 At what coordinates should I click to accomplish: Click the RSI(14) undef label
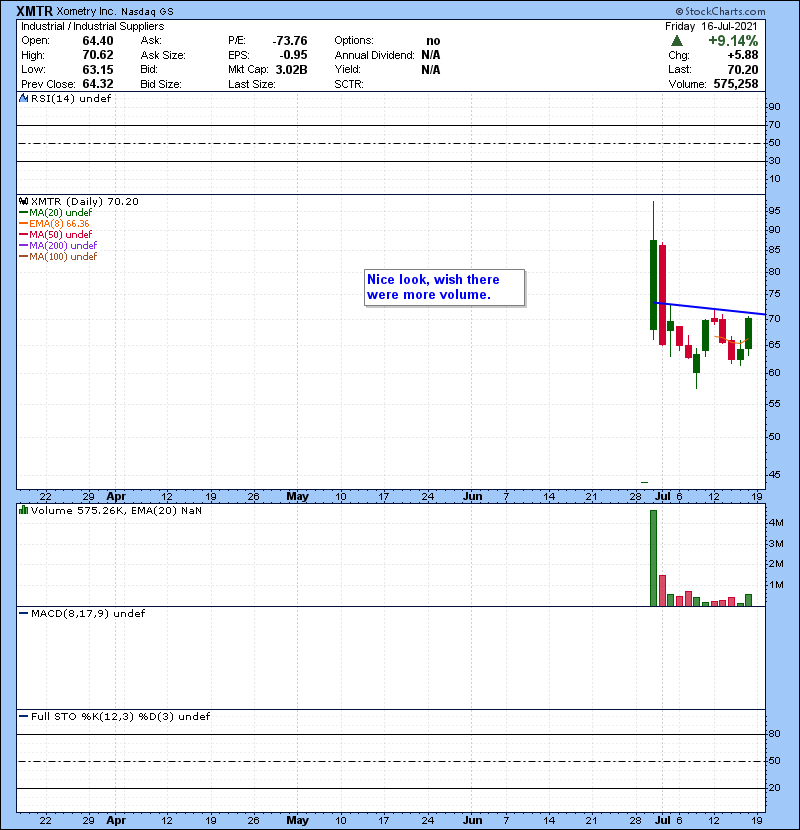point(71,98)
